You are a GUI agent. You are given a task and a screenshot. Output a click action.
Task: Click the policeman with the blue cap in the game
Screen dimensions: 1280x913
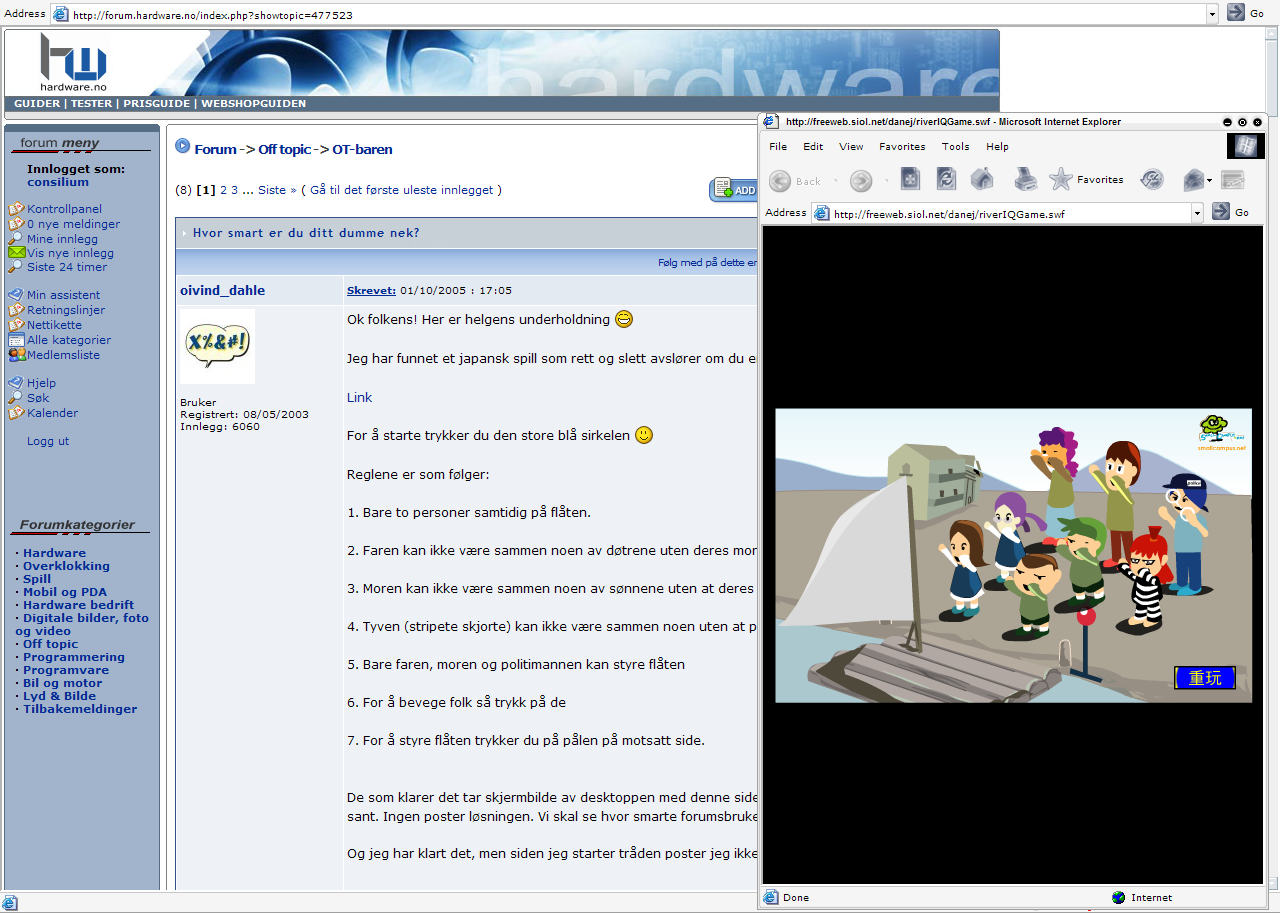tap(1188, 535)
